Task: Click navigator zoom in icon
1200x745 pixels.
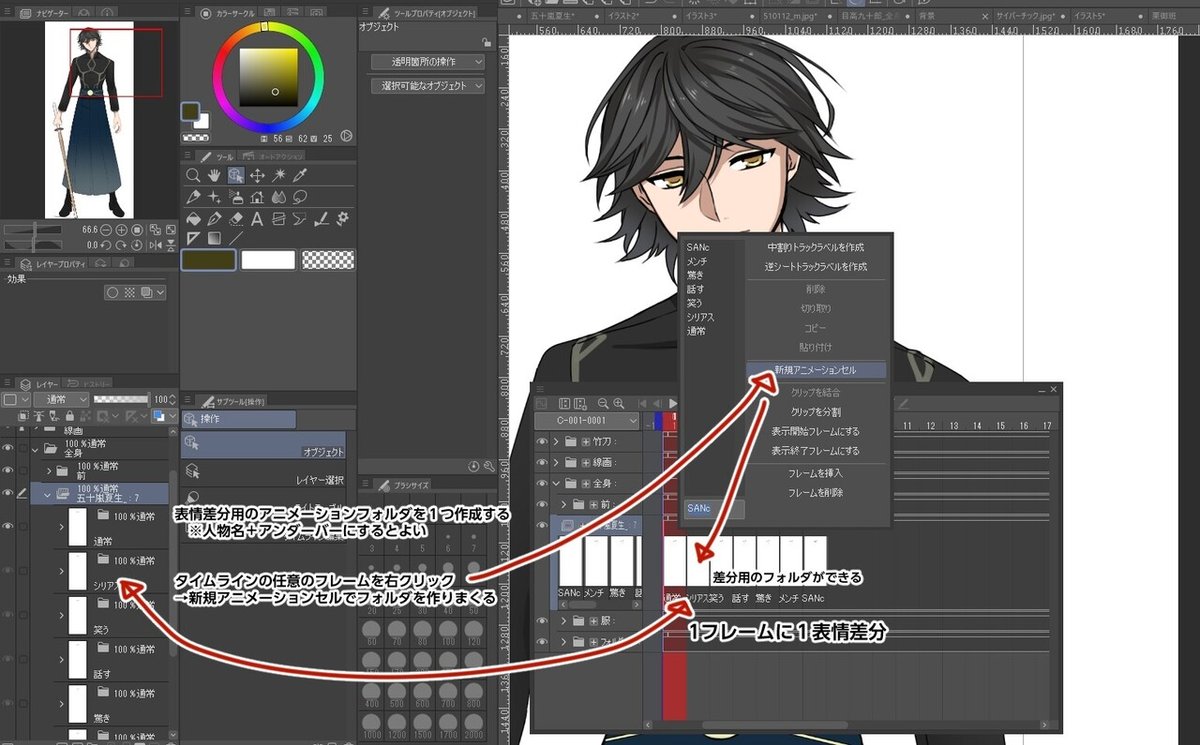Action: (x=121, y=229)
